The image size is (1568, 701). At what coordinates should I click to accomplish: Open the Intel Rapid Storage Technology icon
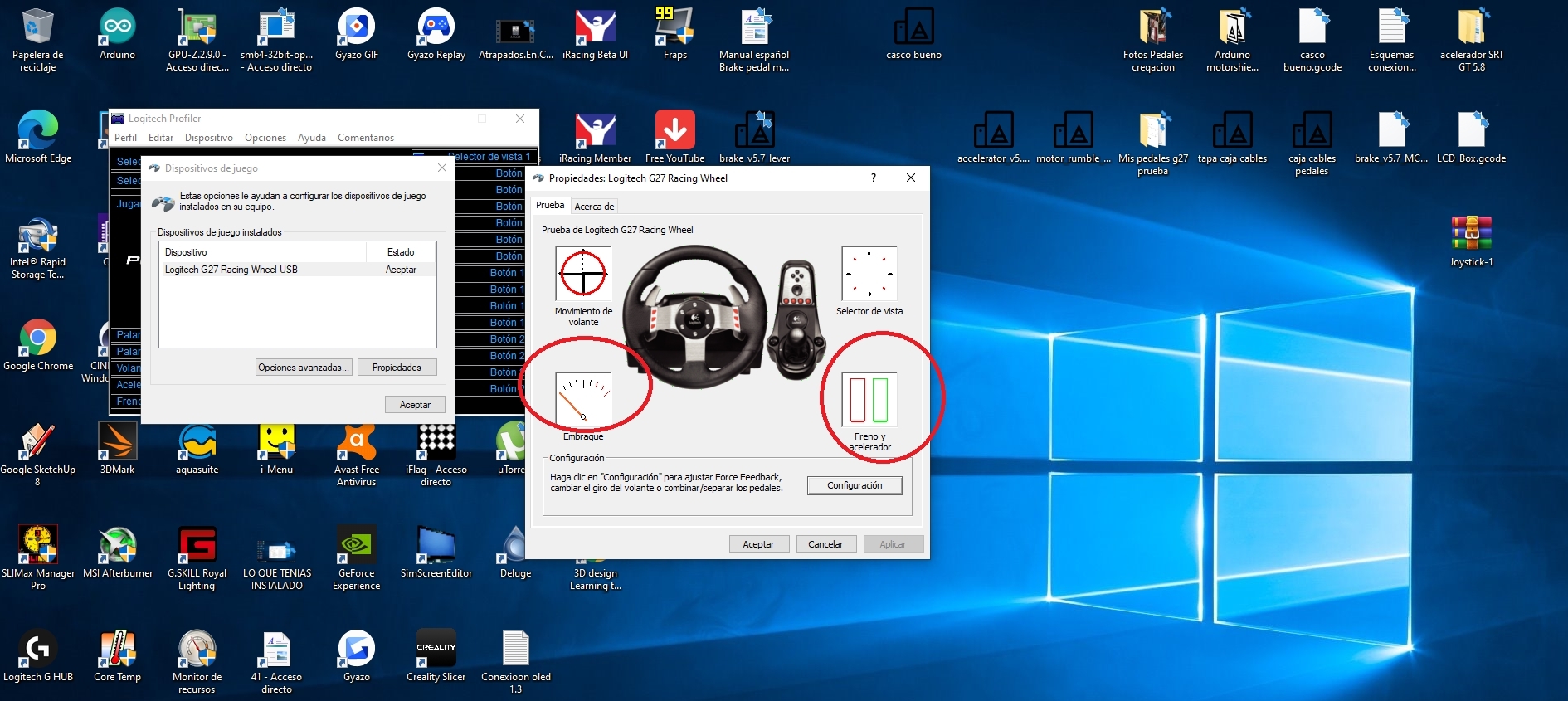[x=37, y=234]
